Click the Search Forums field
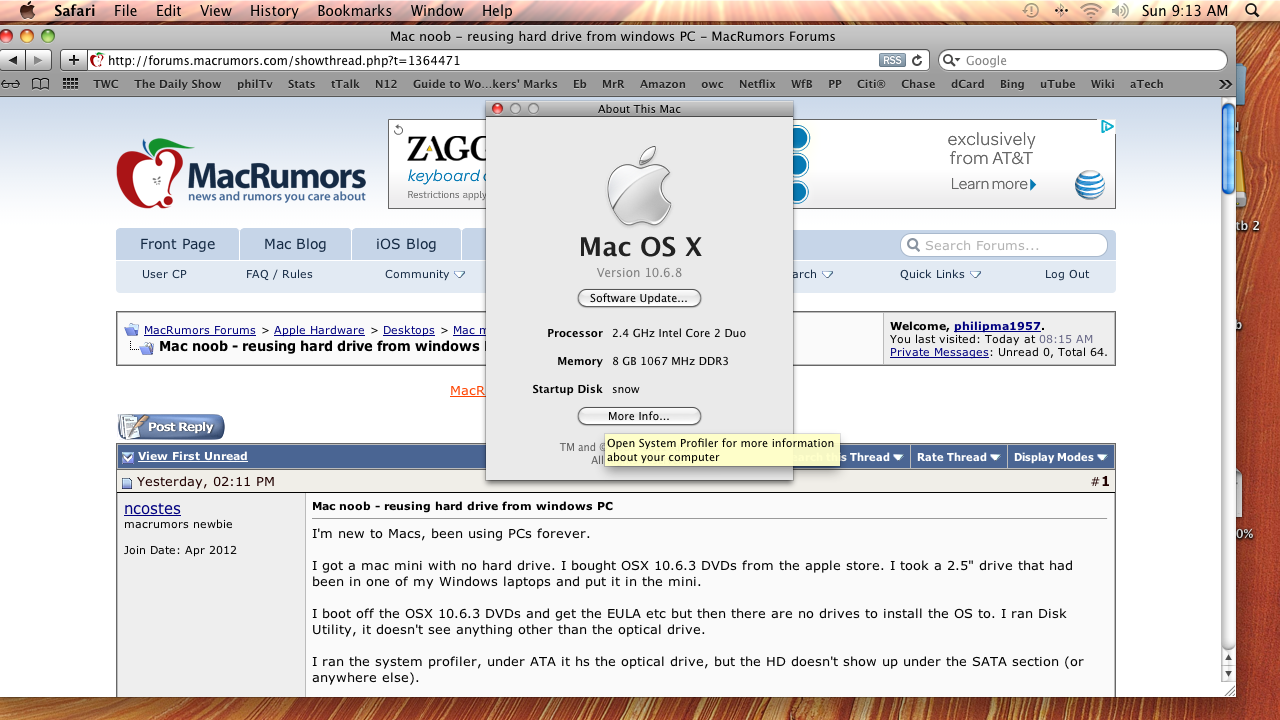Viewport: 1280px width, 720px height. tap(1004, 245)
